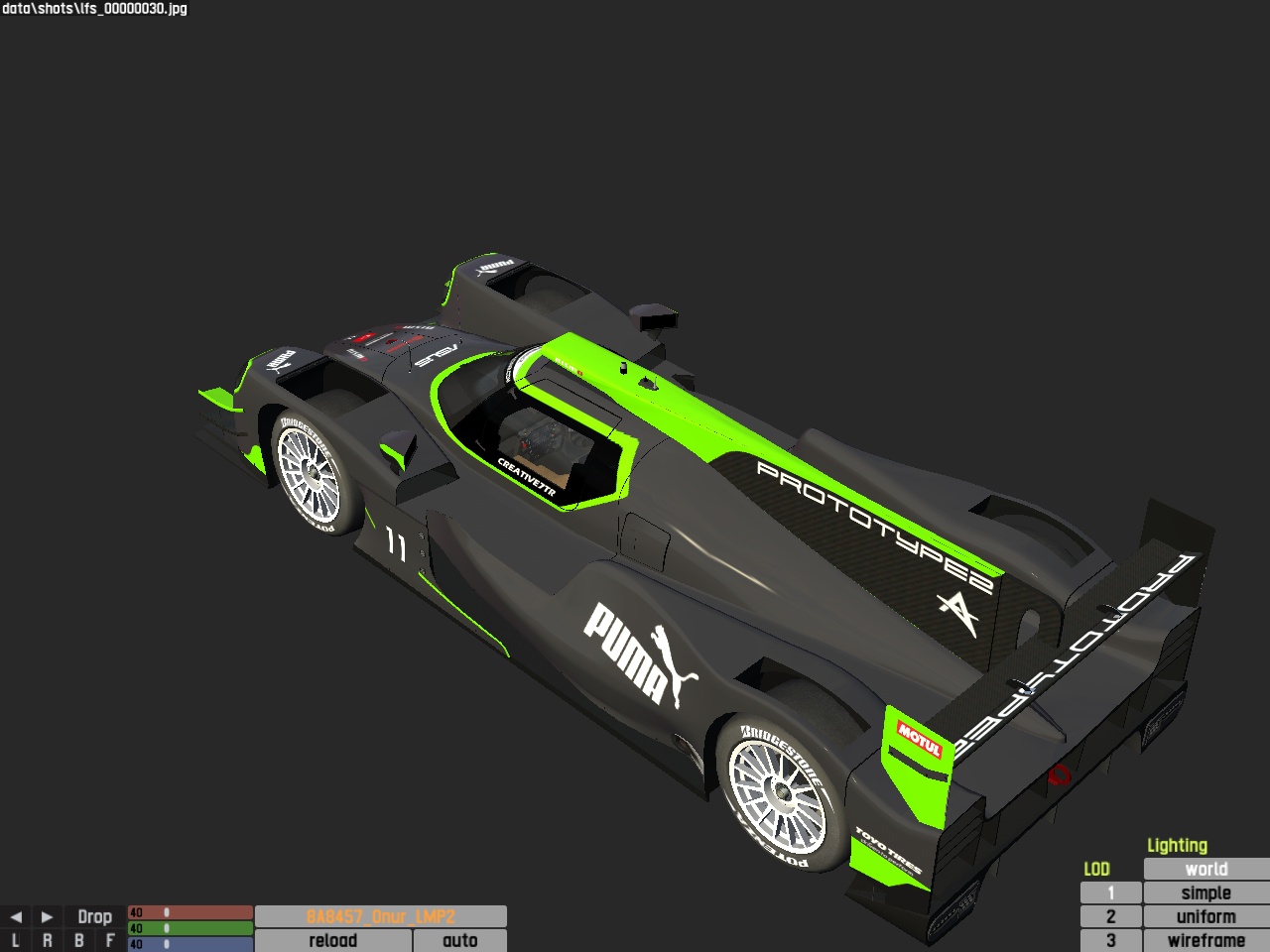The height and width of the screenshot is (952, 1270).
Task: Click the data\shots\lfs_00000030.jpg file path text
Action: pyautogui.click(x=94, y=9)
